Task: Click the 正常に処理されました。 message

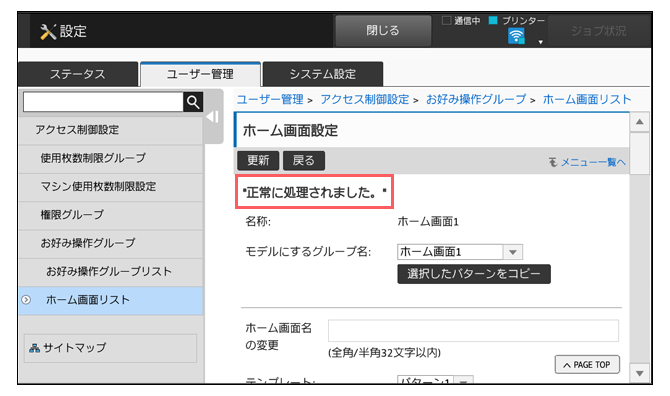Action: tap(314, 192)
